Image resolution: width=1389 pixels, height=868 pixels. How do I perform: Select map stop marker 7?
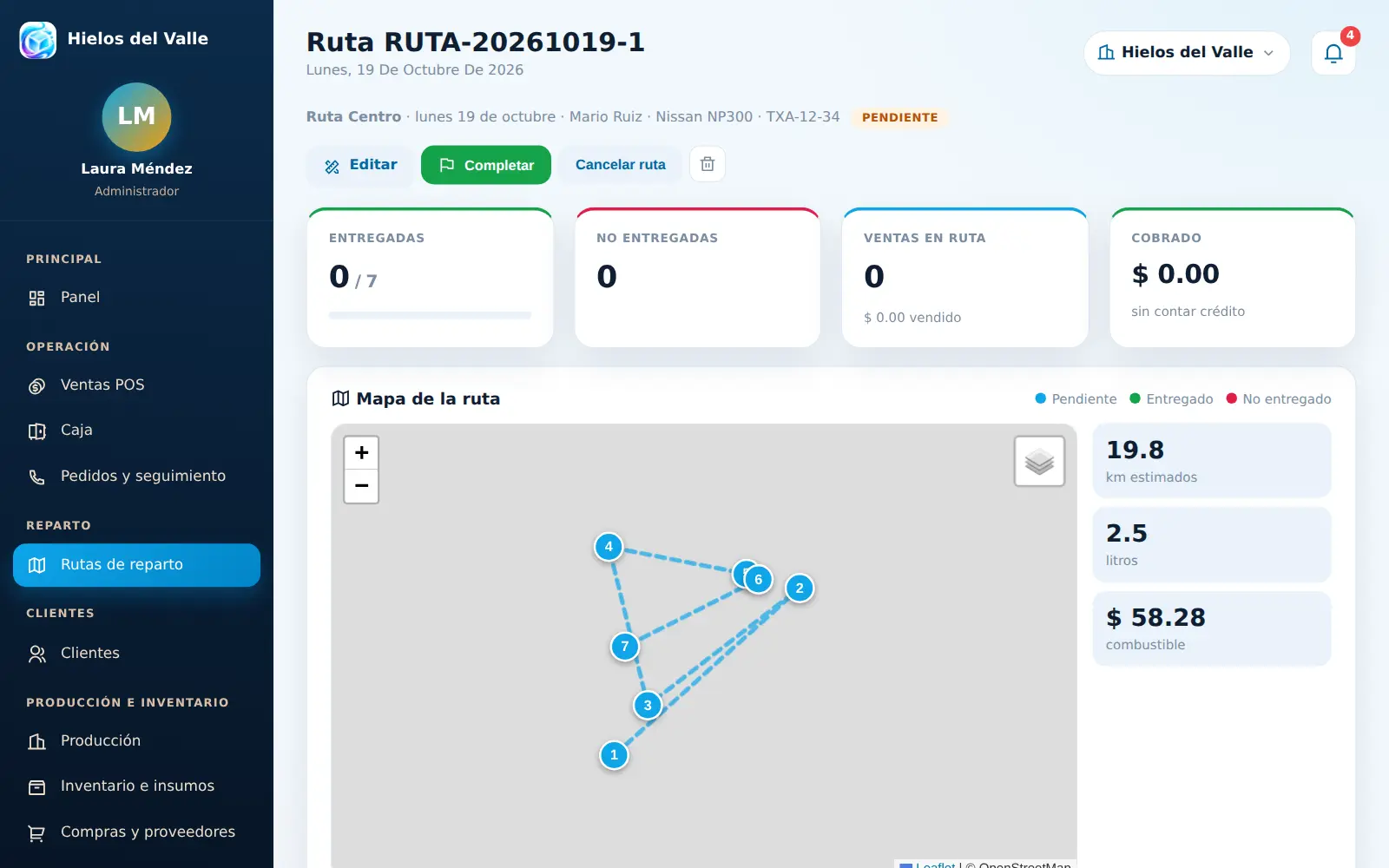click(625, 647)
